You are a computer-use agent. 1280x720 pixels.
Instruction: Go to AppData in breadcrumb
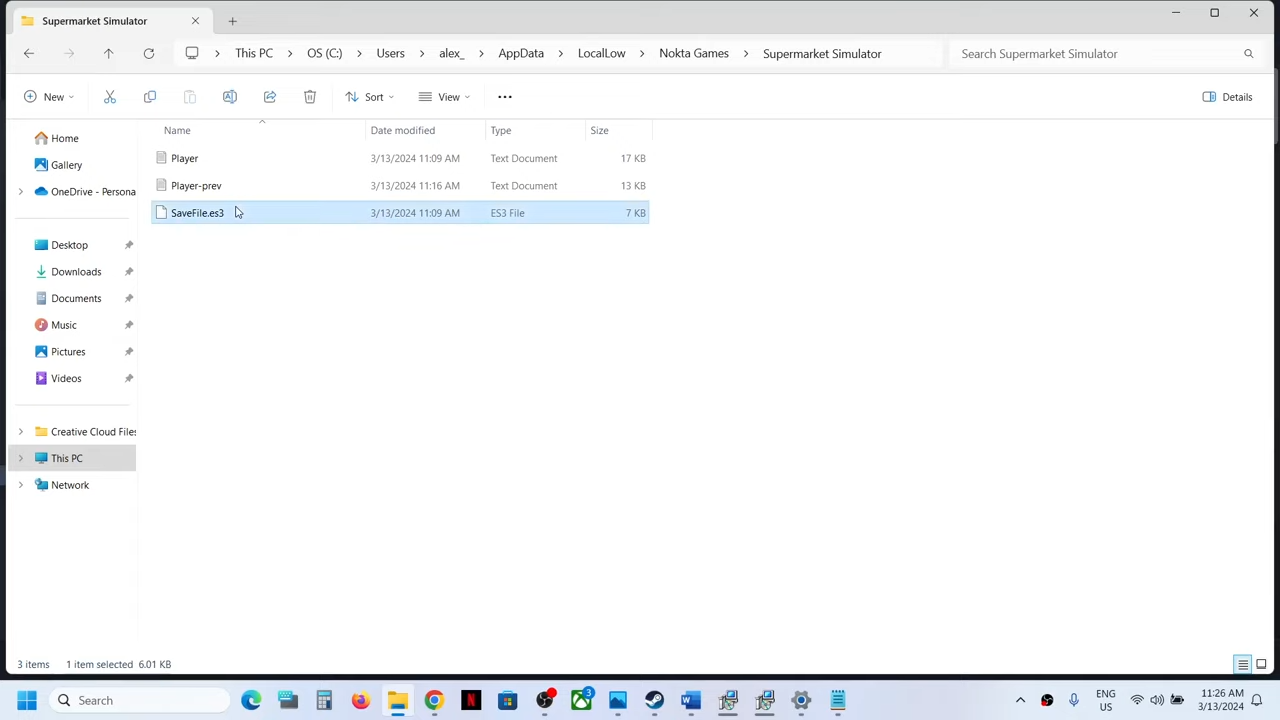[521, 54]
